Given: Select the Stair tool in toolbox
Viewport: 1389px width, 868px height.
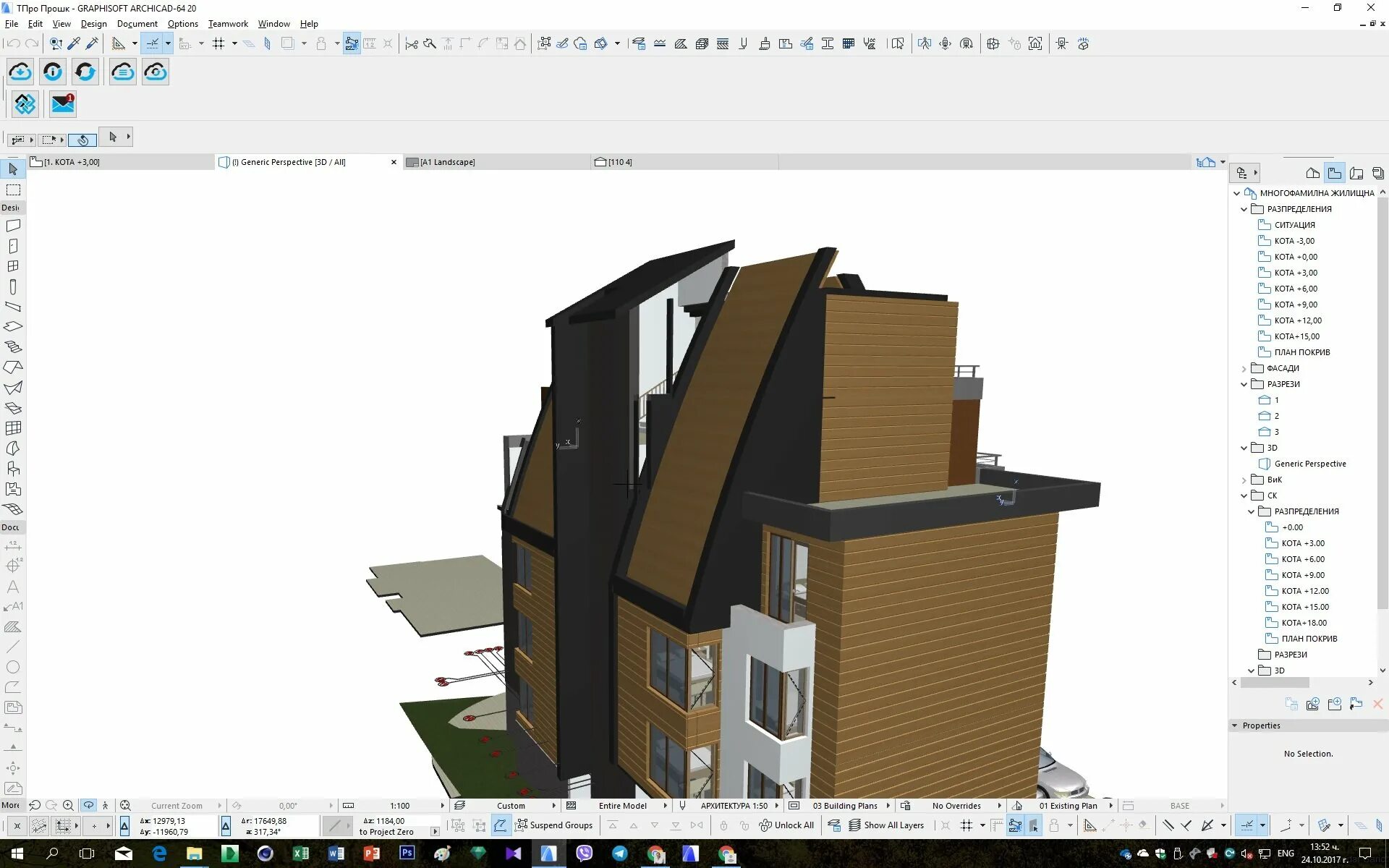Looking at the screenshot, I should pyautogui.click(x=13, y=347).
